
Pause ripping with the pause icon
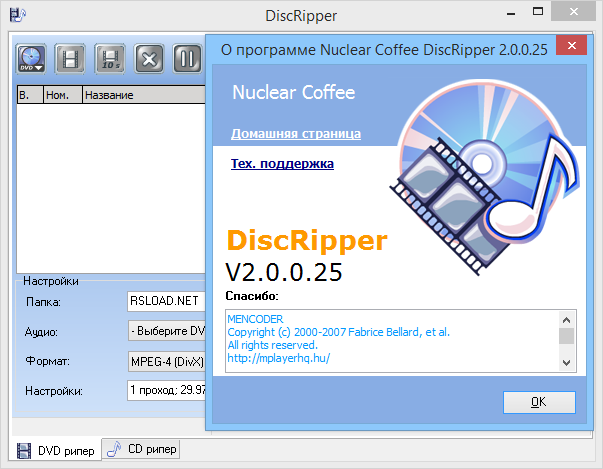coord(187,59)
